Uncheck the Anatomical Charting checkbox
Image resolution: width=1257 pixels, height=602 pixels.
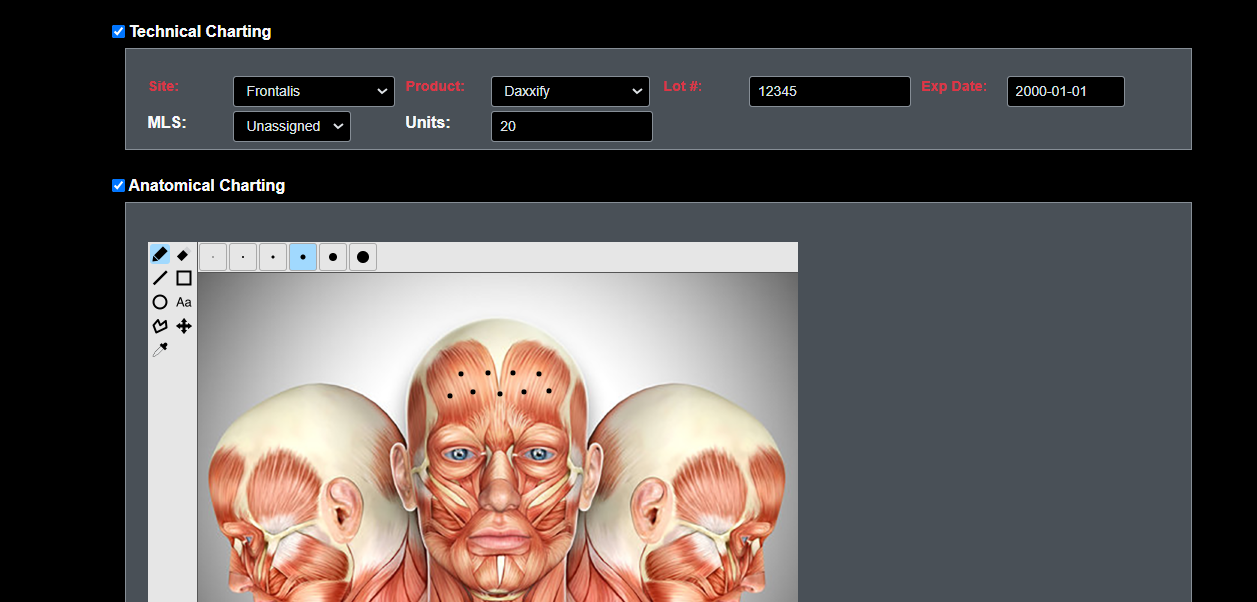click(x=118, y=186)
